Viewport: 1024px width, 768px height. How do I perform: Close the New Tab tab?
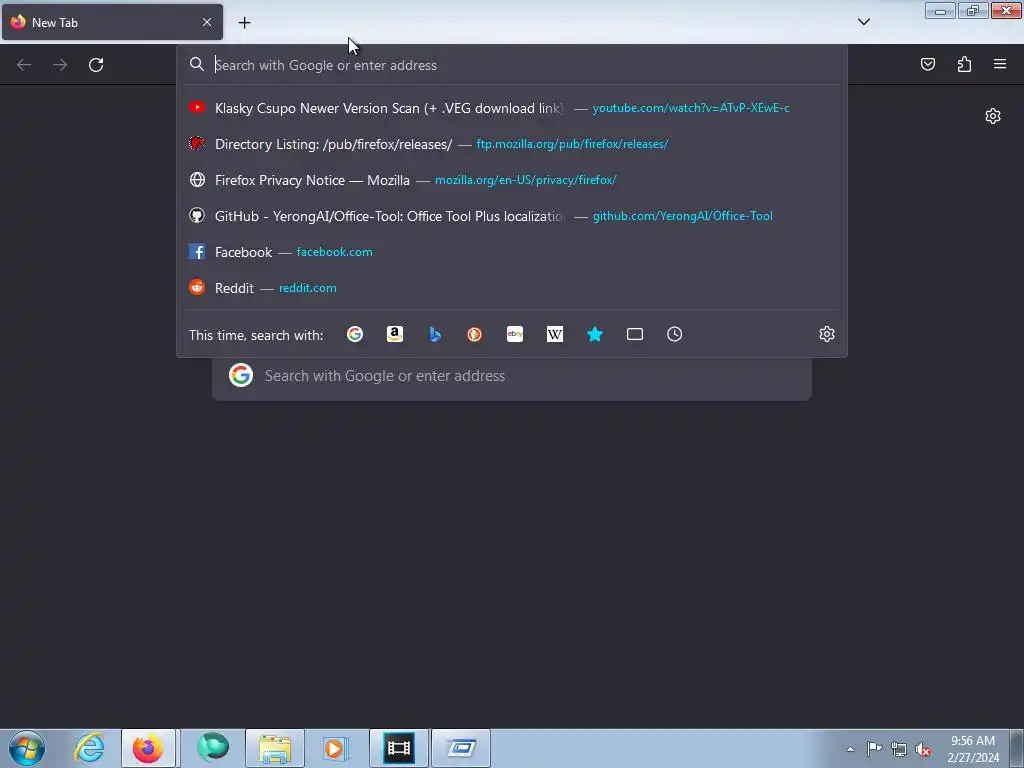207,22
